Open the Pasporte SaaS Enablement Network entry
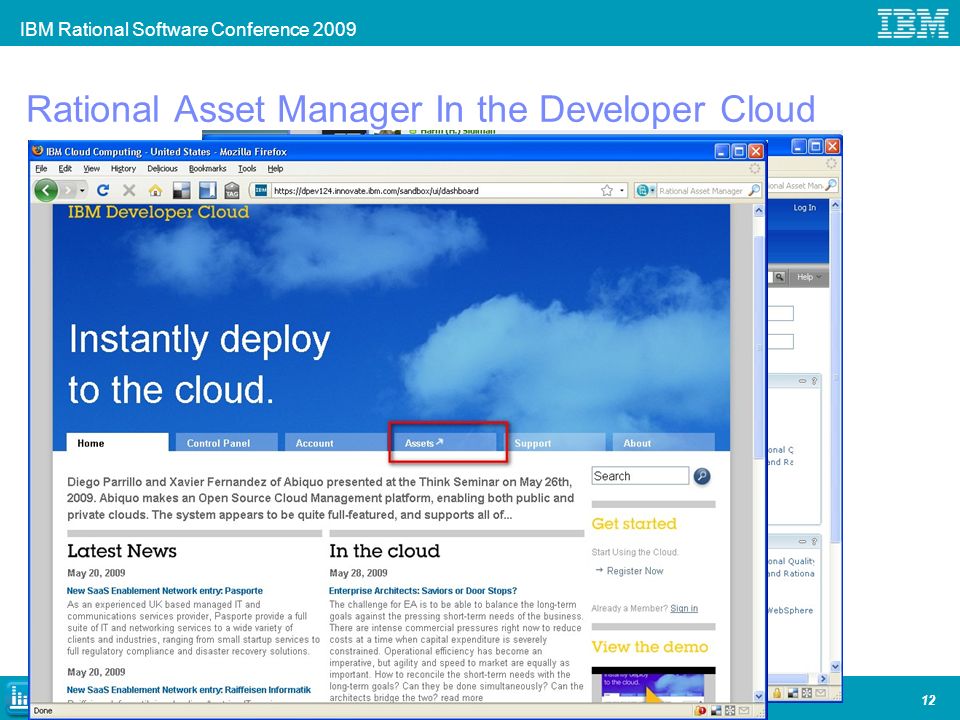Image resolution: width=960 pixels, height=720 pixels. (165, 591)
